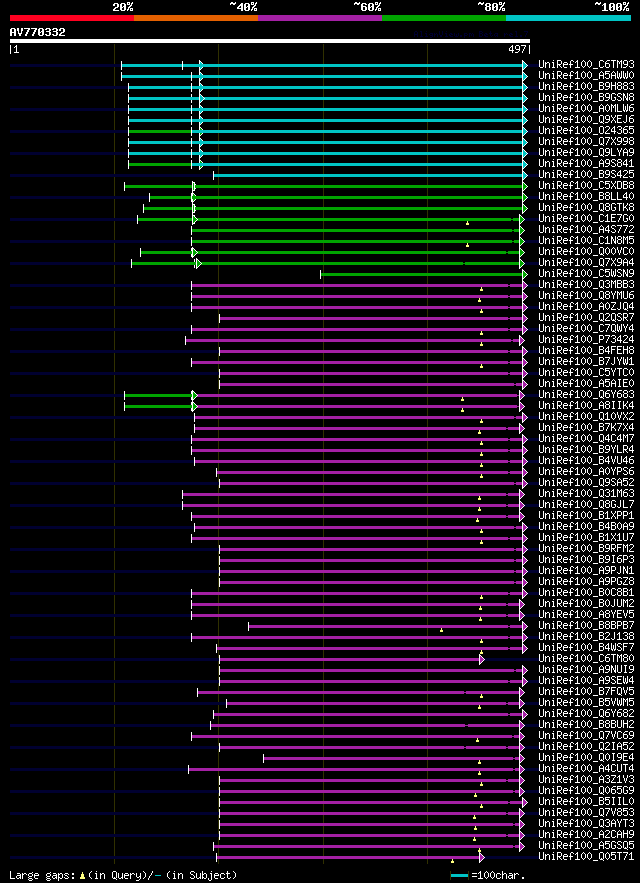Select the UniRef100_Q8GTK8 label

pos(586,207)
